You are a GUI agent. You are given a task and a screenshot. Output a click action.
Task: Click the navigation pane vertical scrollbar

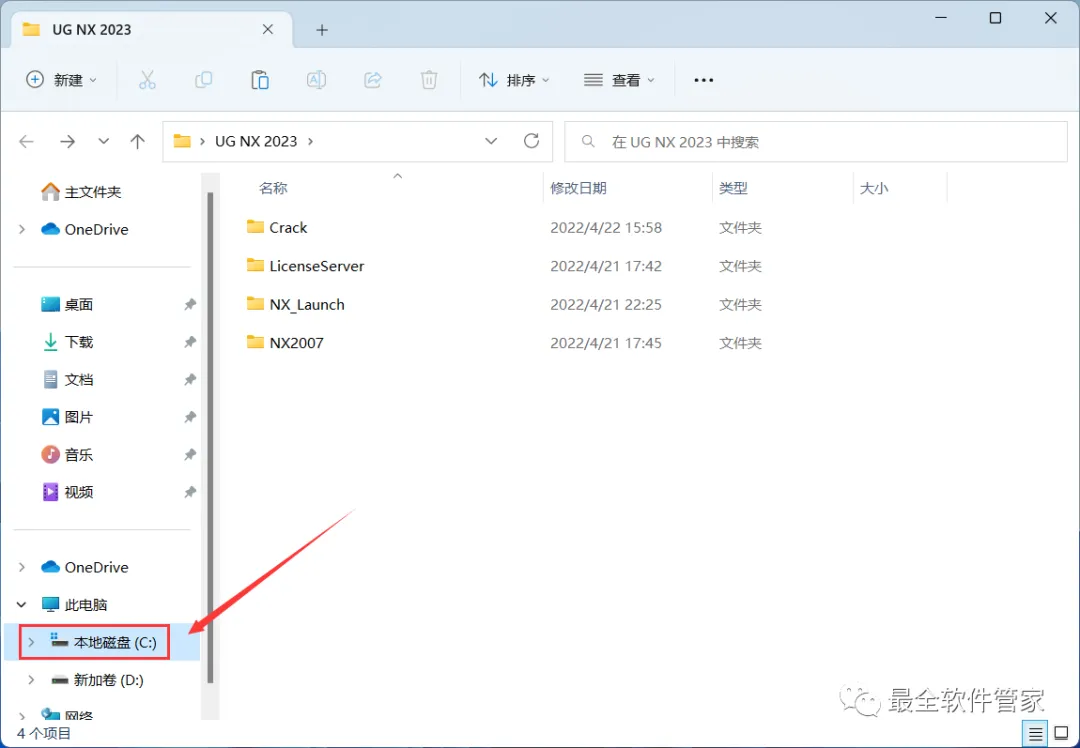coord(210,438)
